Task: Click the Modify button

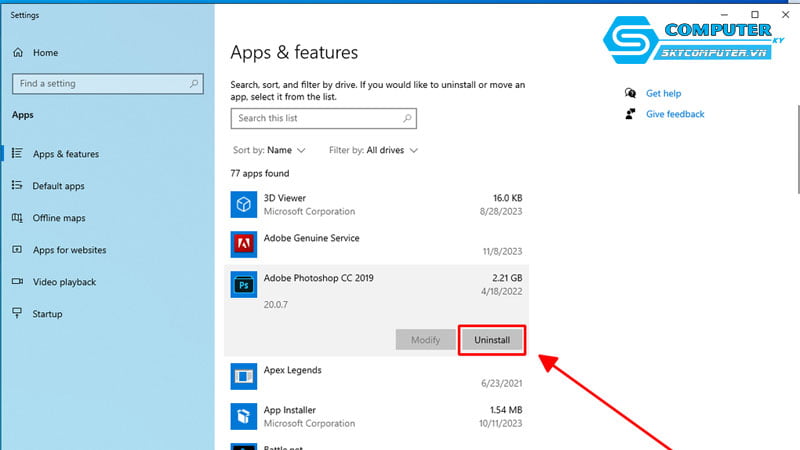Action: tap(425, 340)
